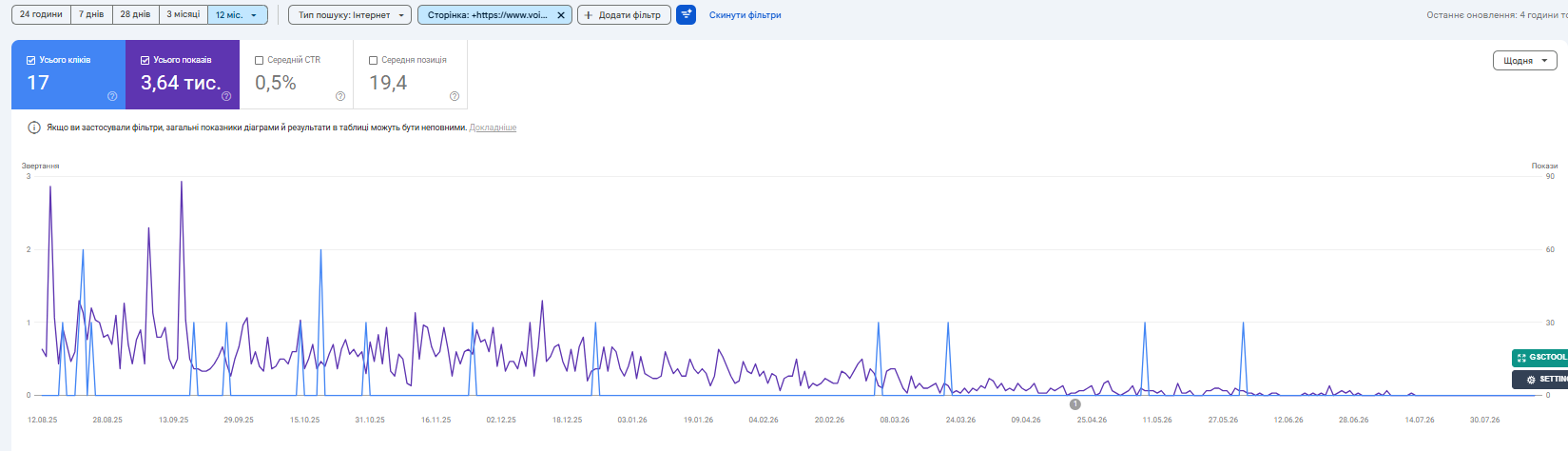Open the GSCTOOL side panel
This screenshot has height=451, width=1568.
pos(1540,358)
